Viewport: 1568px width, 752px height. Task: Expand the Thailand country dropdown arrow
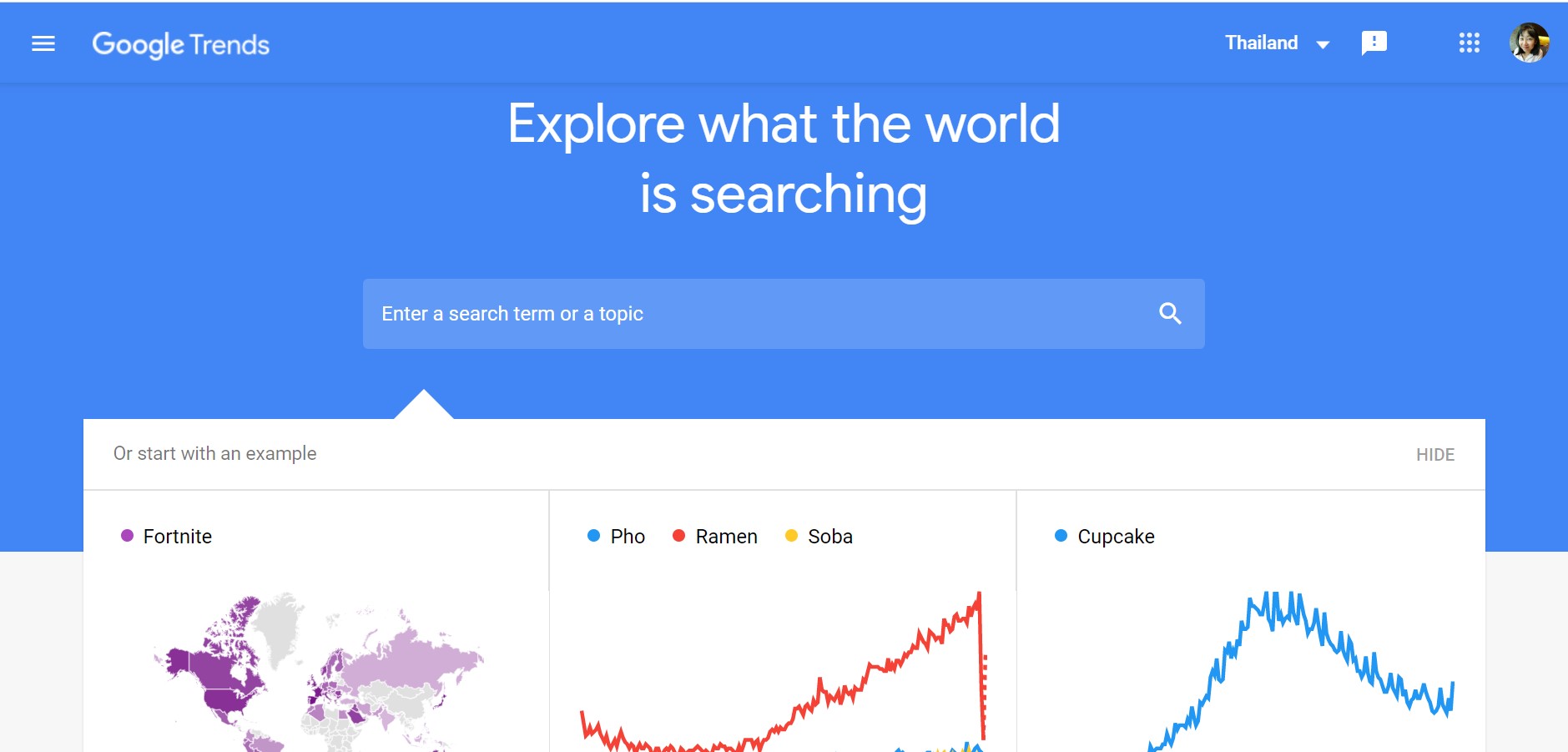click(x=1323, y=44)
